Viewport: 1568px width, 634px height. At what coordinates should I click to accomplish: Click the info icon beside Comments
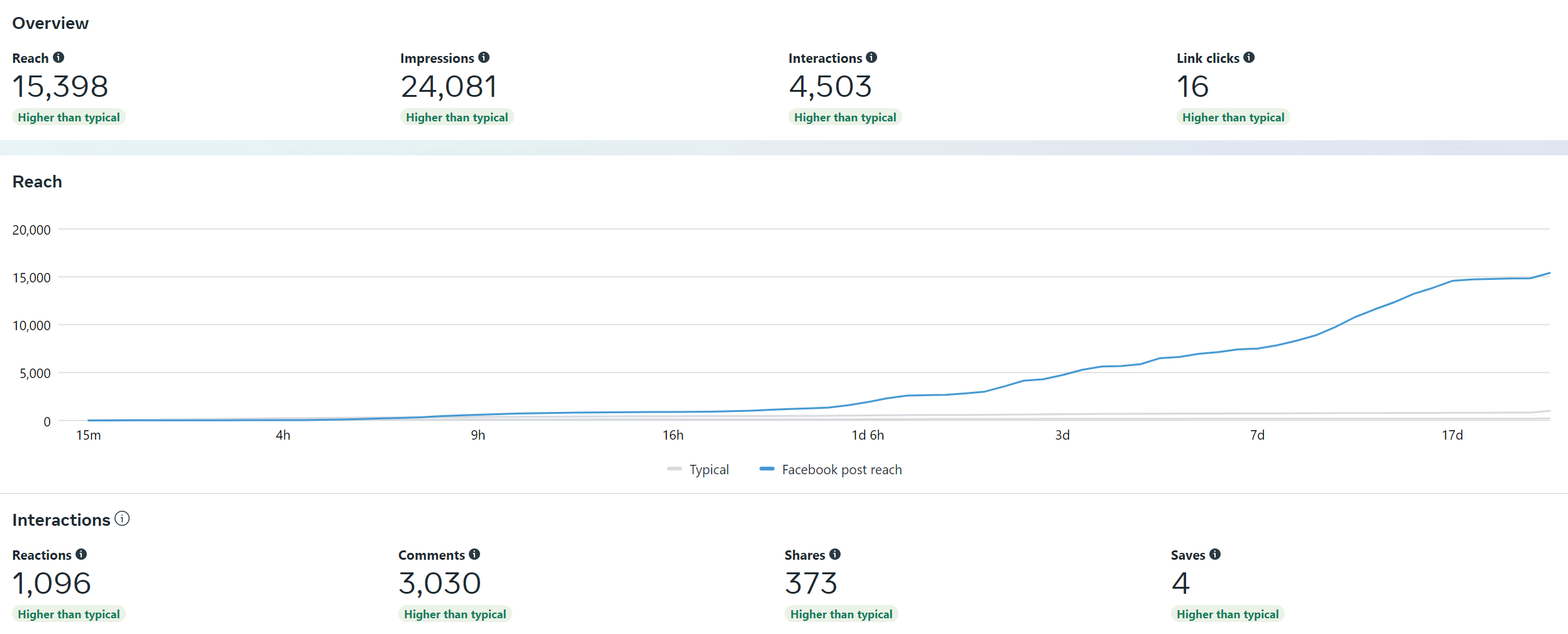[x=474, y=554]
